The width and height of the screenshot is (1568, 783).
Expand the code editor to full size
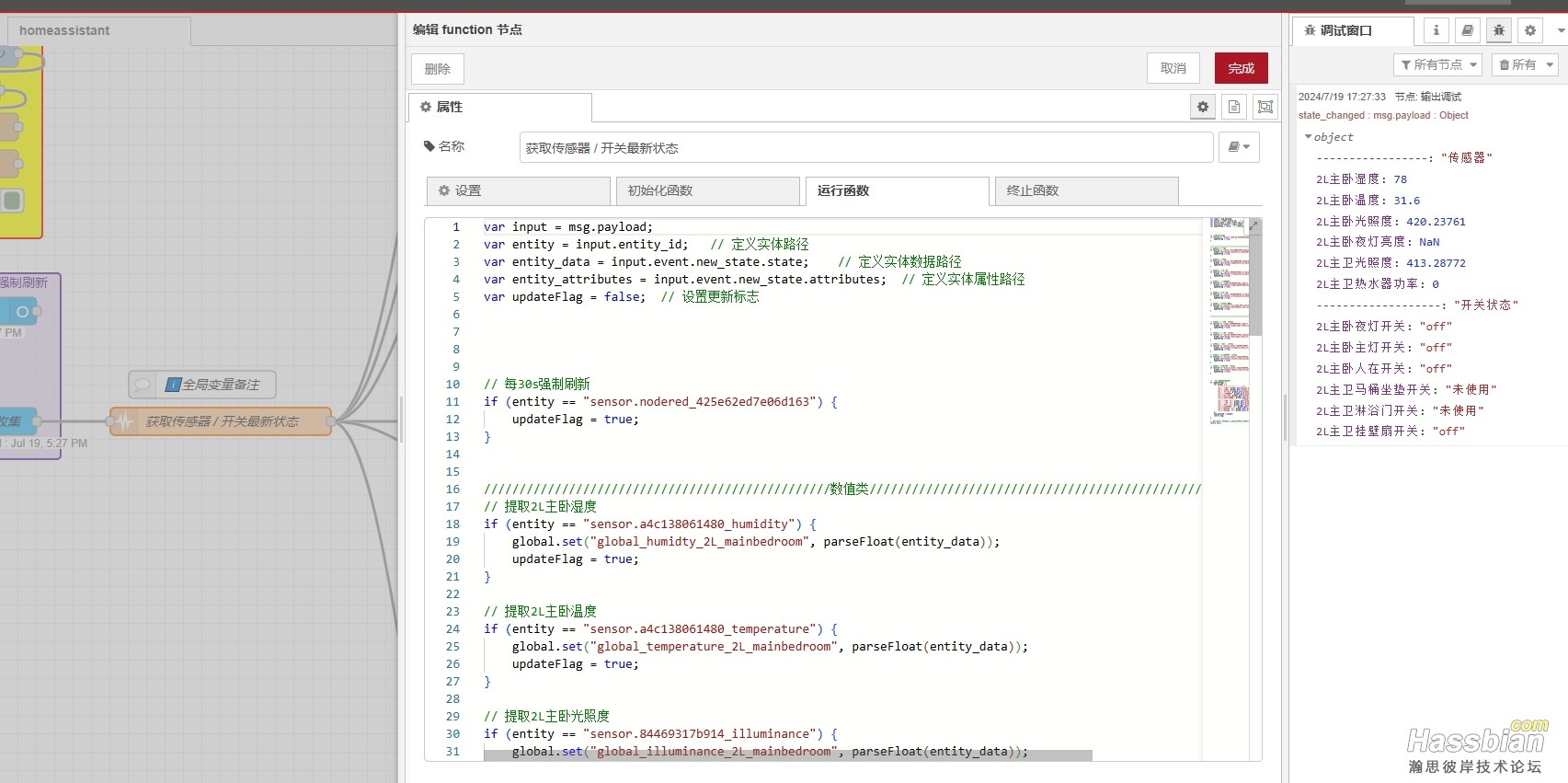tap(1253, 225)
